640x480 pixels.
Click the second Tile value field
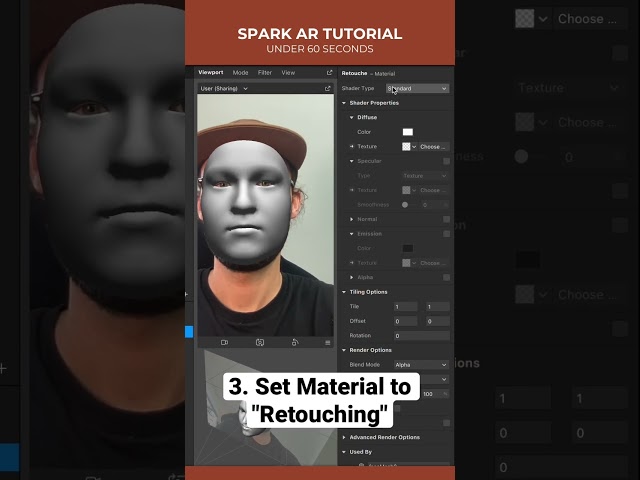click(x=438, y=307)
